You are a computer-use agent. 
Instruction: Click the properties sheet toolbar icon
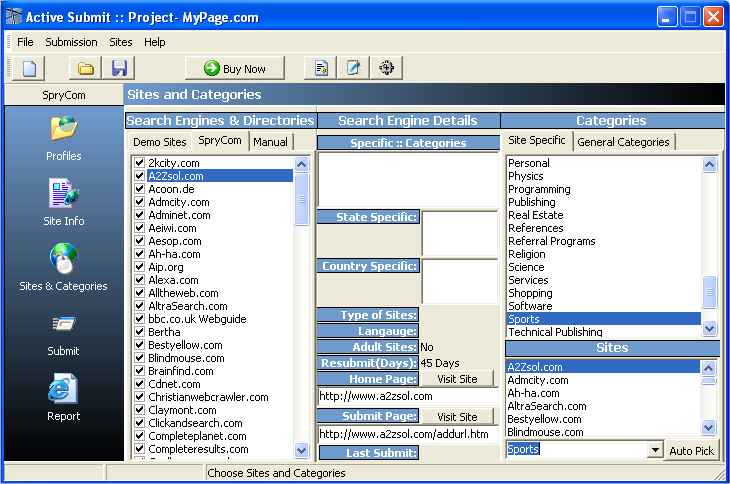pos(321,68)
